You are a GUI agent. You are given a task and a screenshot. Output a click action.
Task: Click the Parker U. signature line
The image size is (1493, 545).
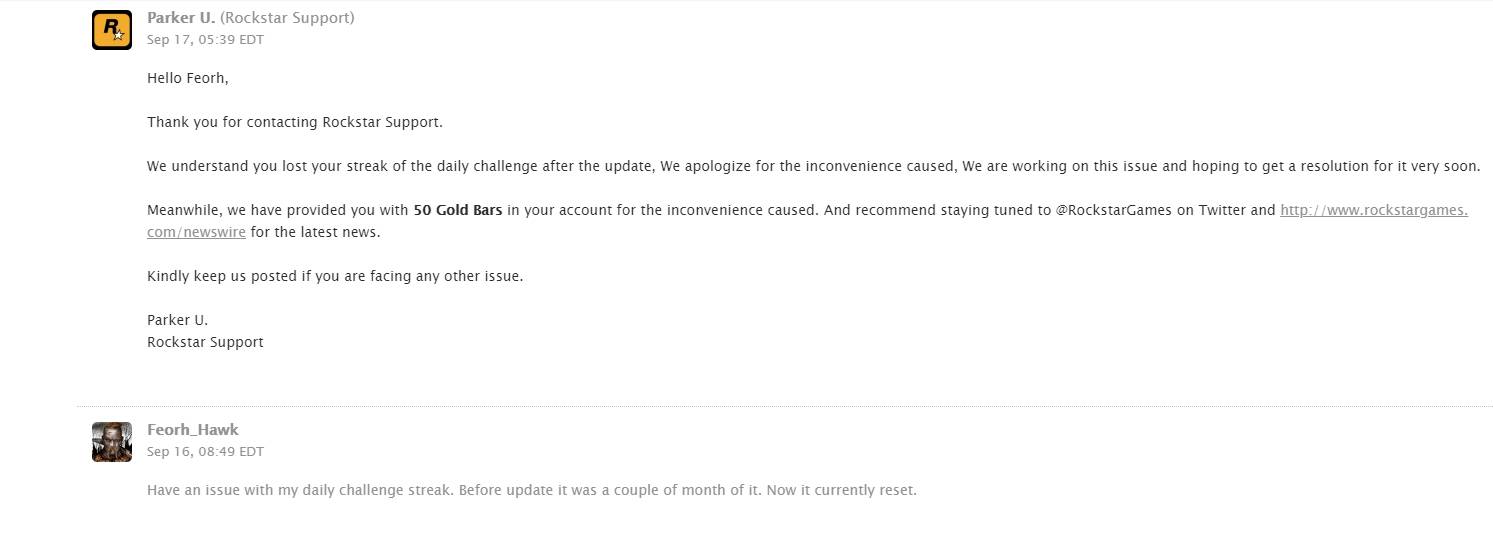pyautogui.click(x=177, y=320)
